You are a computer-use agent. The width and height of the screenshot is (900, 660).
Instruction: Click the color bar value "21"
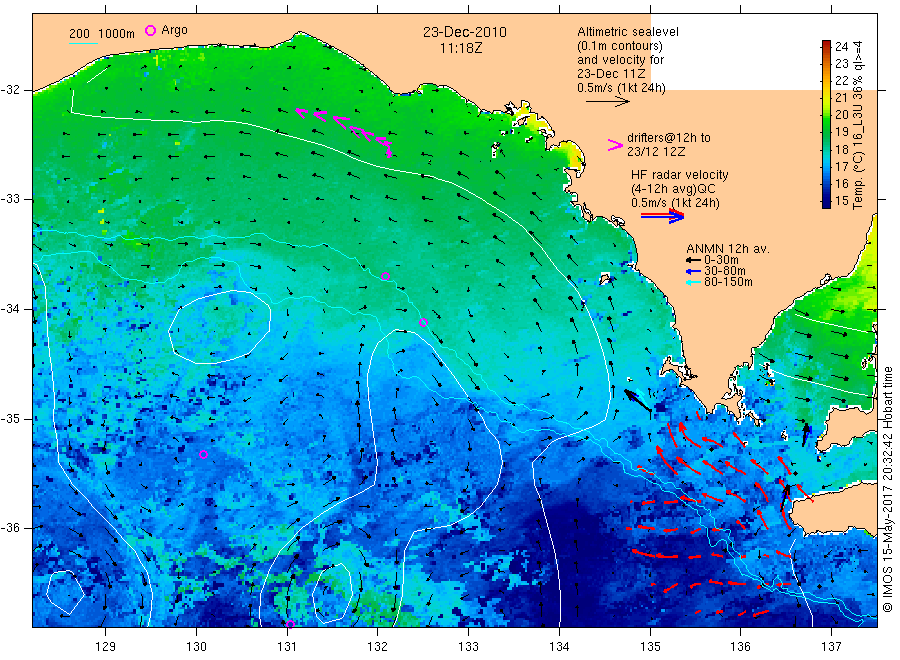(x=841, y=98)
